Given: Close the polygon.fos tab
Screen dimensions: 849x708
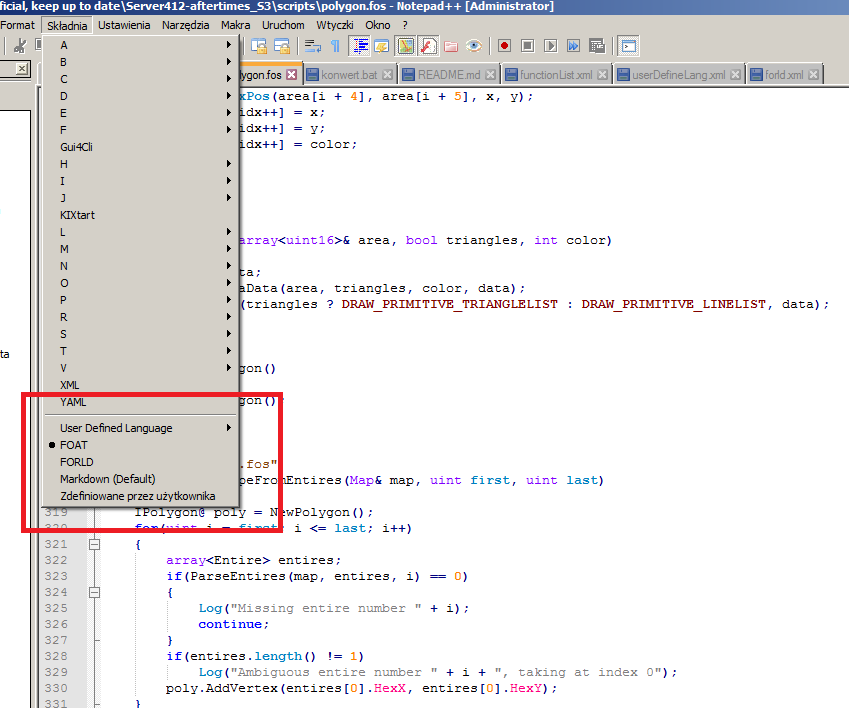Looking at the screenshot, I should click(x=291, y=74).
